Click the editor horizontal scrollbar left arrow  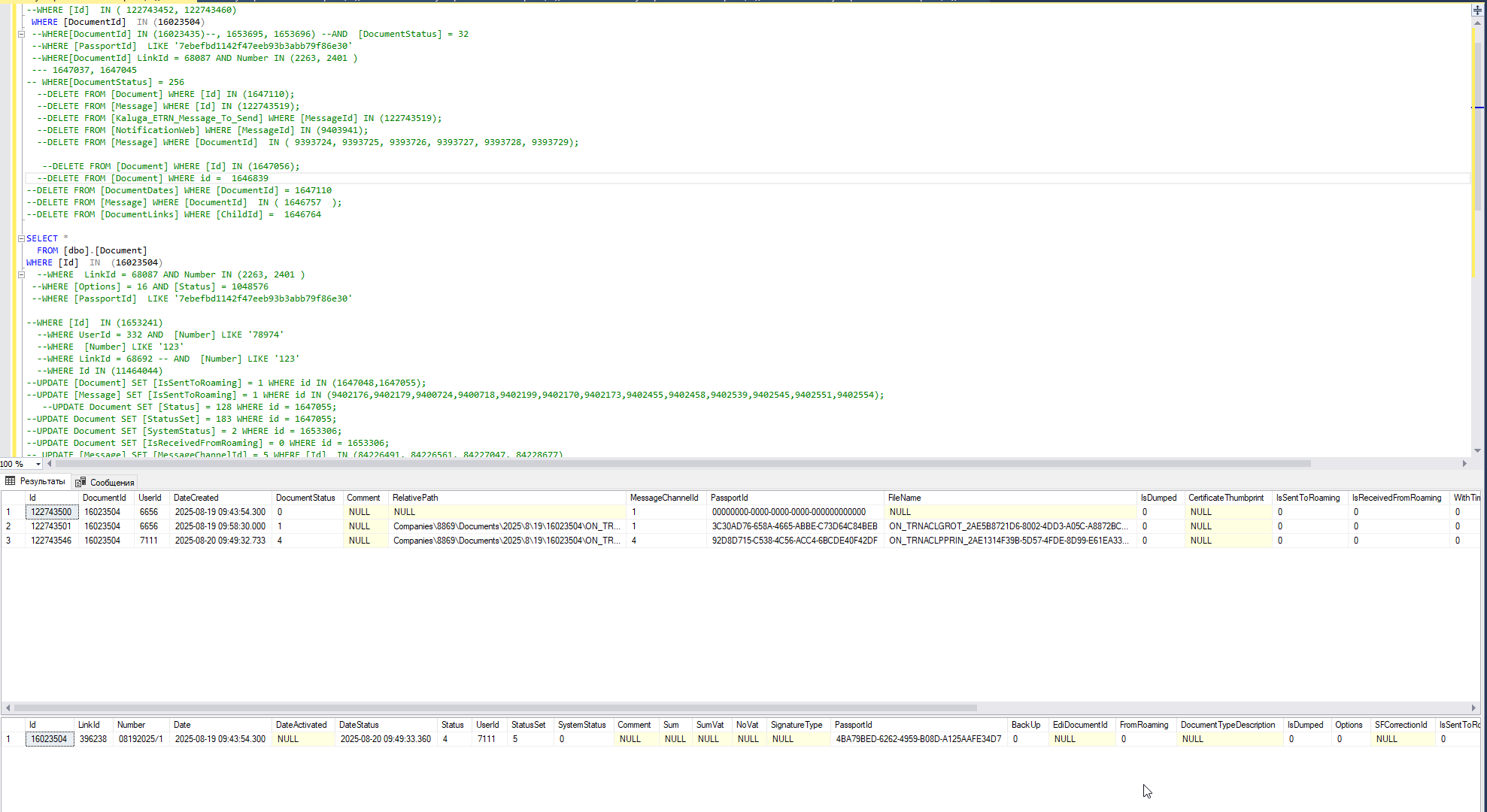[x=50, y=464]
